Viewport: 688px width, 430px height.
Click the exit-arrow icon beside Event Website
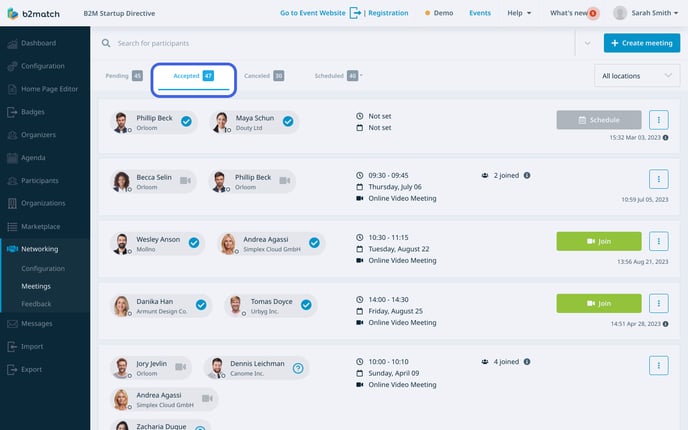tap(355, 13)
